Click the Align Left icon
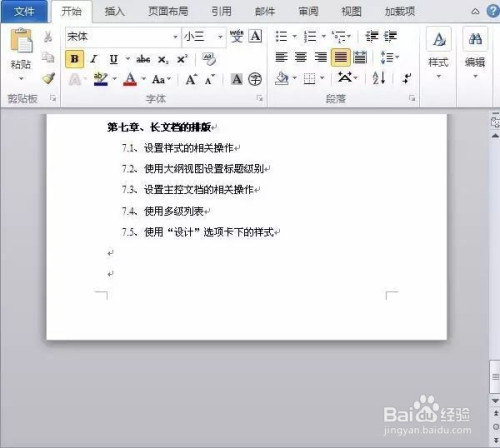 (x=282, y=57)
